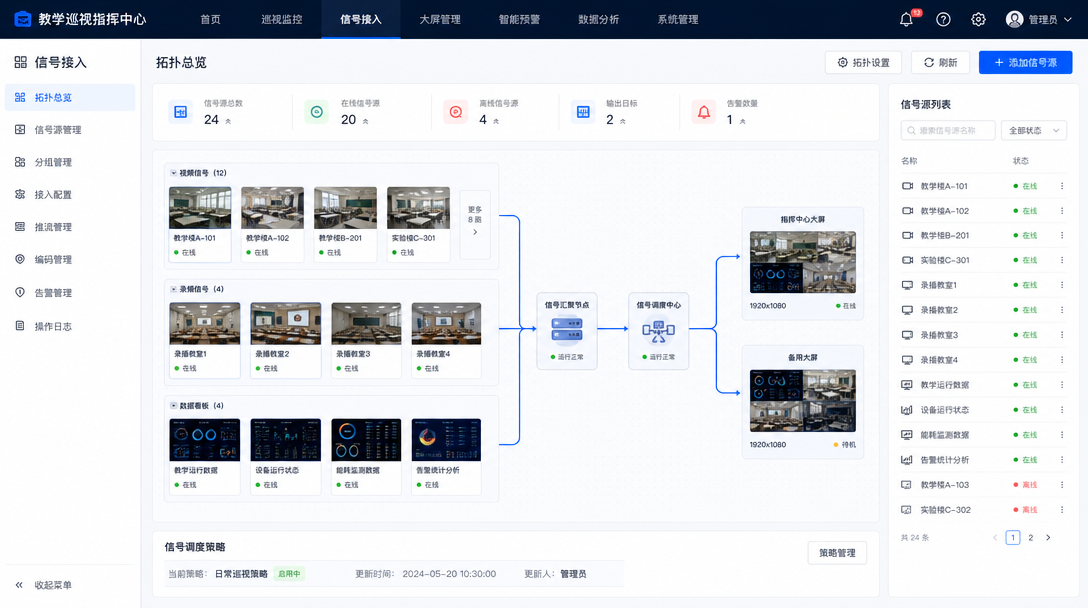
Task: Click the icon beside 教学楼A-103 in list
Action: click(906, 484)
